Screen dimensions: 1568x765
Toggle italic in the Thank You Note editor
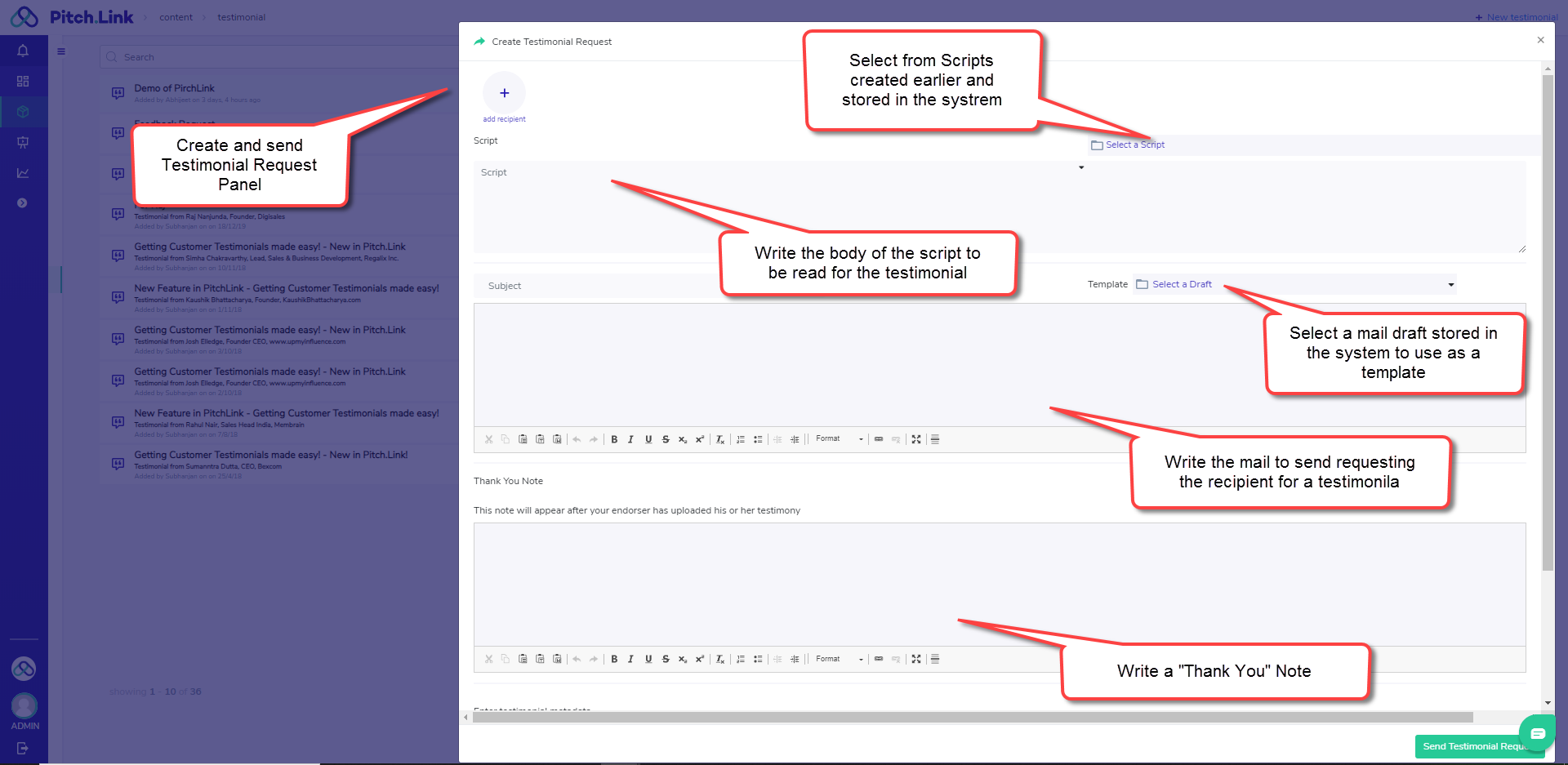coord(630,659)
